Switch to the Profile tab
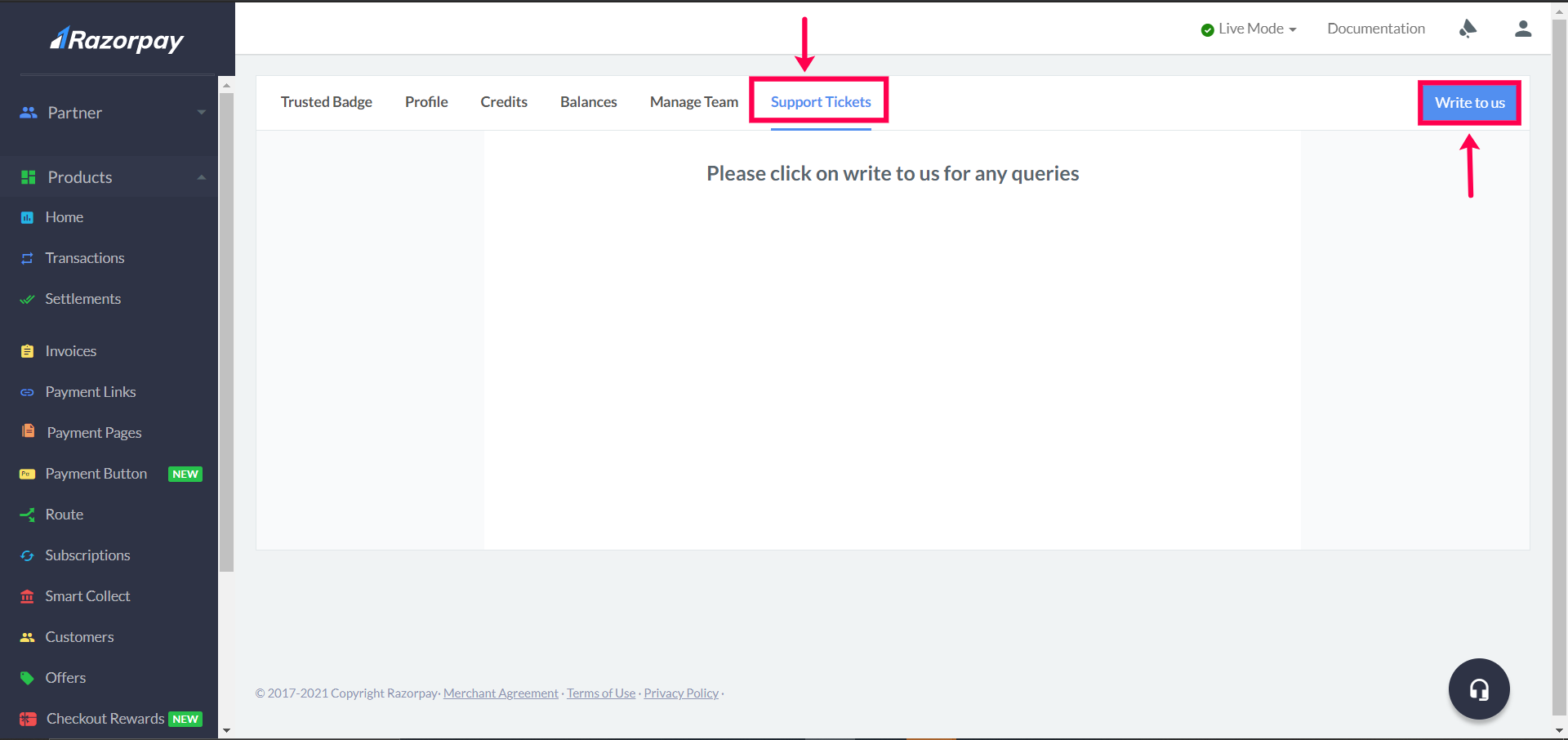Screen dimensions: 1568x740 [x=426, y=102]
